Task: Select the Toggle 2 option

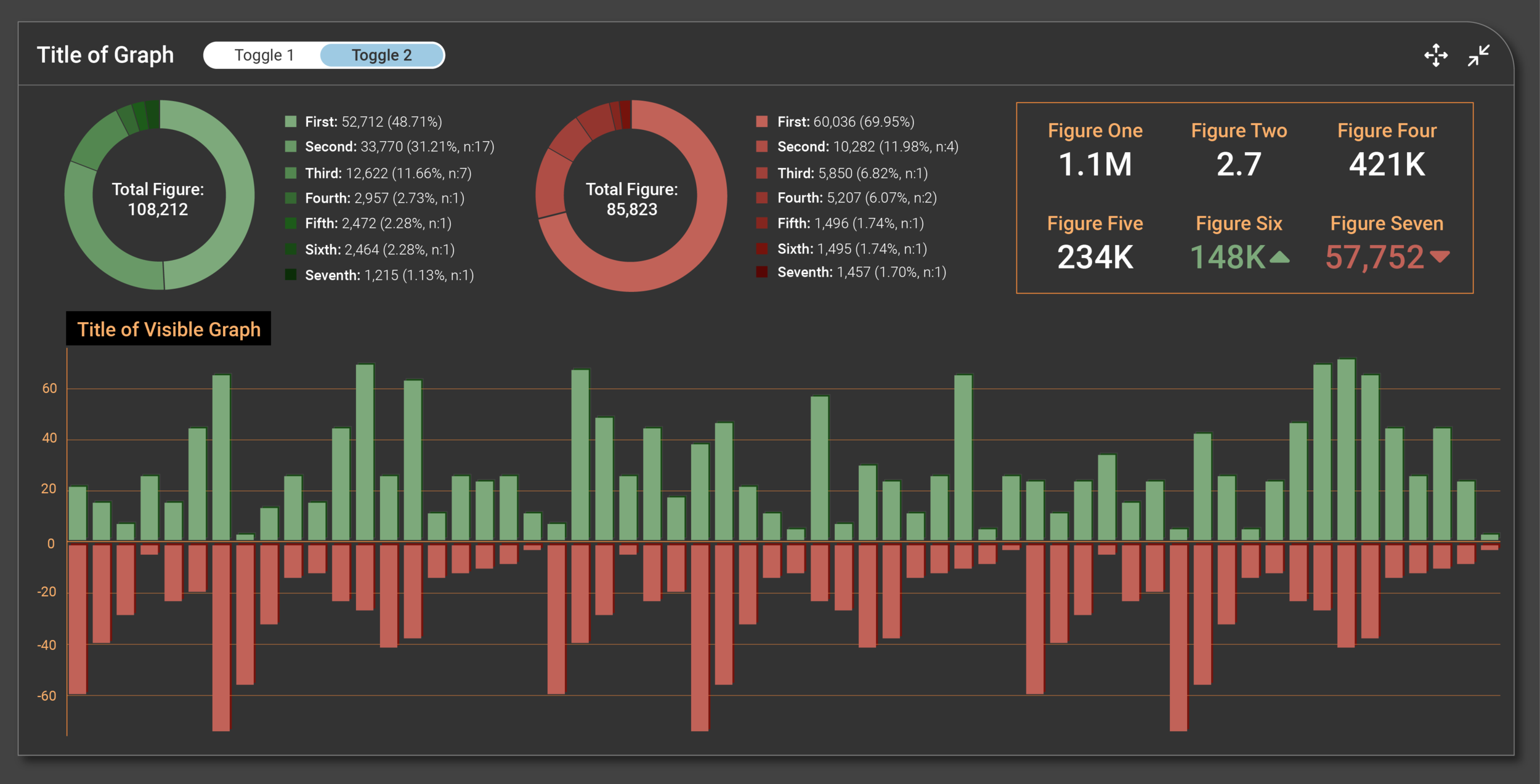Action: tap(382, 55)
